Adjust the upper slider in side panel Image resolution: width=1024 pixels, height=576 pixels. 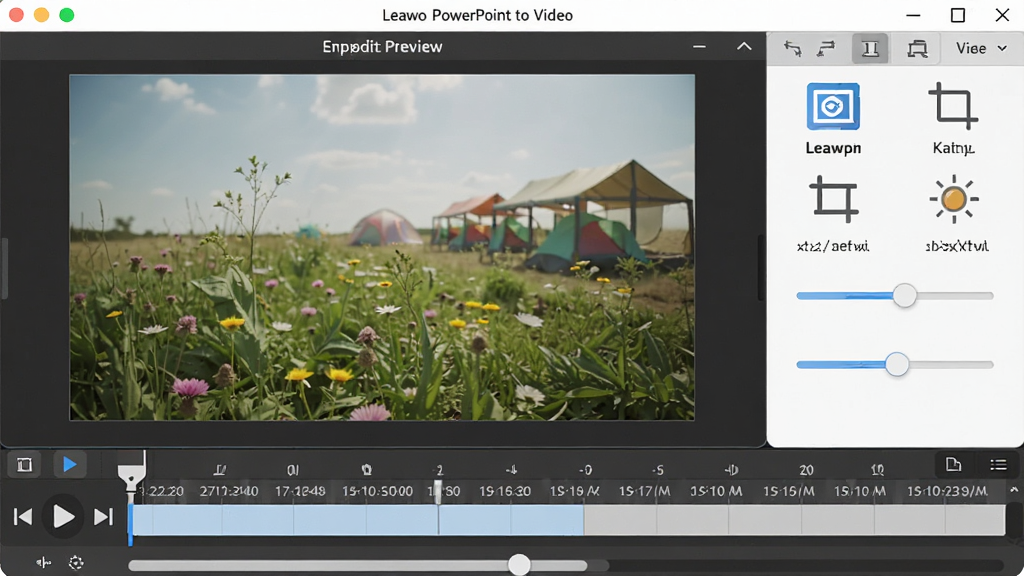pos(904,296)
